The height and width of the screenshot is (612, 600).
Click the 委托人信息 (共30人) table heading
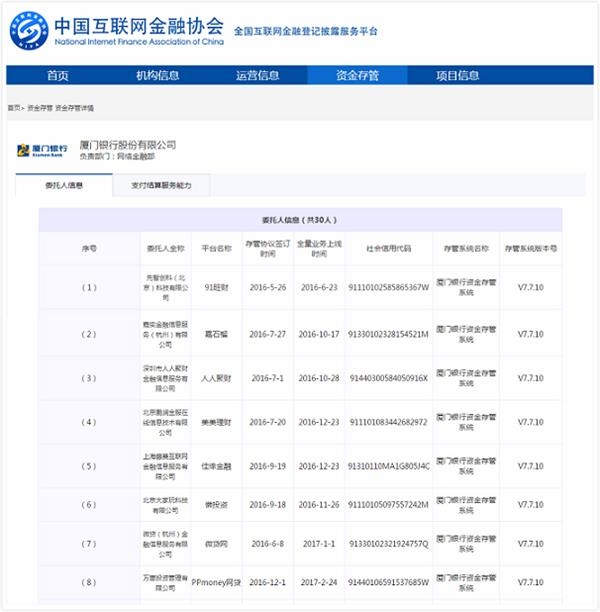pos(299,220)
